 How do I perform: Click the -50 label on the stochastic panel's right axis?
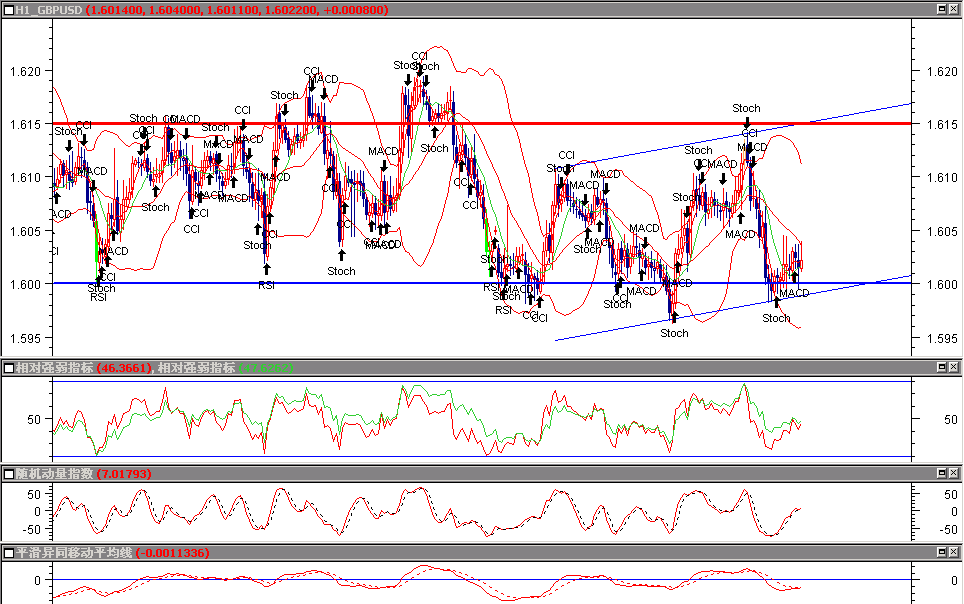[947, 529]
